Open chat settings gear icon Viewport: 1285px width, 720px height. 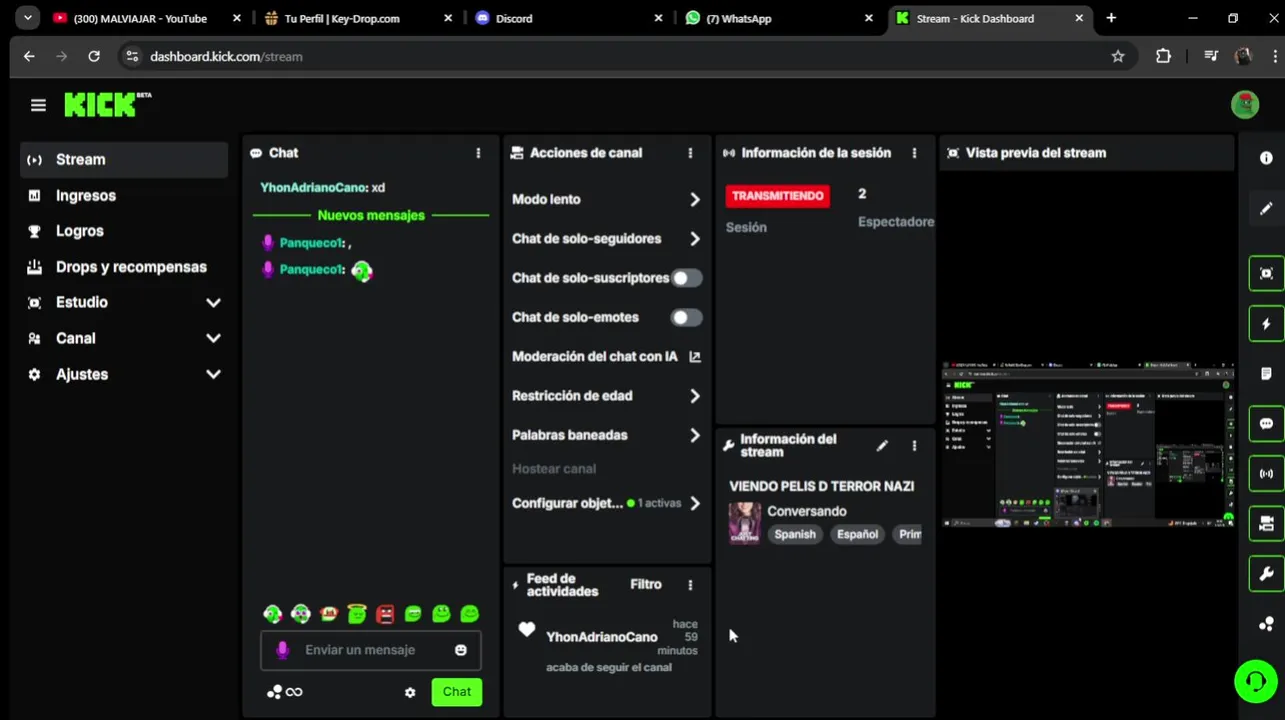[410, 692]
